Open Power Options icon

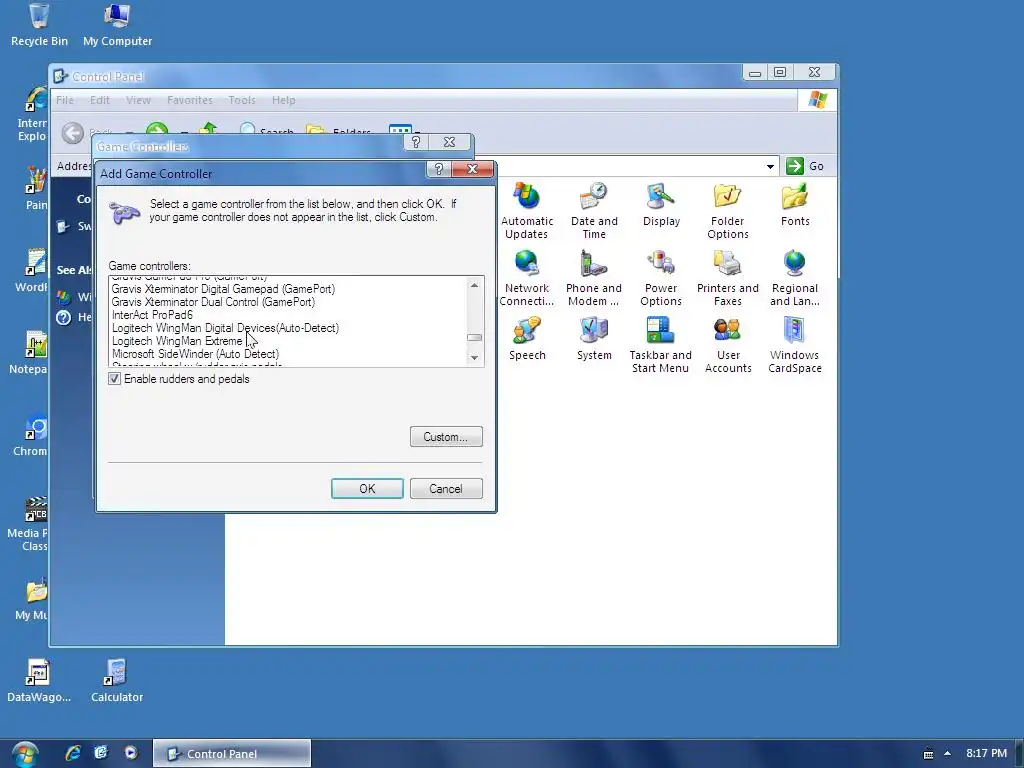(661, 278)
